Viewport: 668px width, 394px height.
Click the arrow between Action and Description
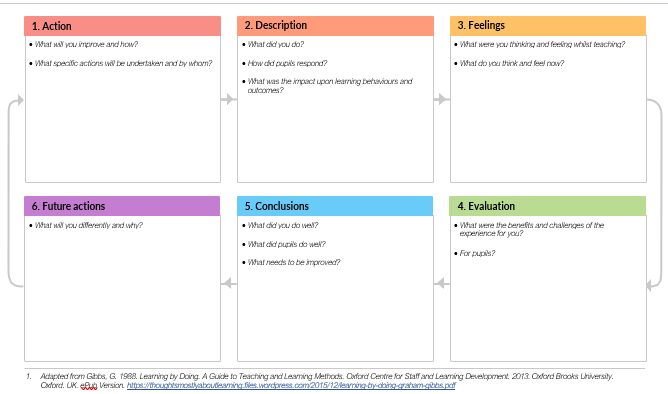click(x=229, y=99)
